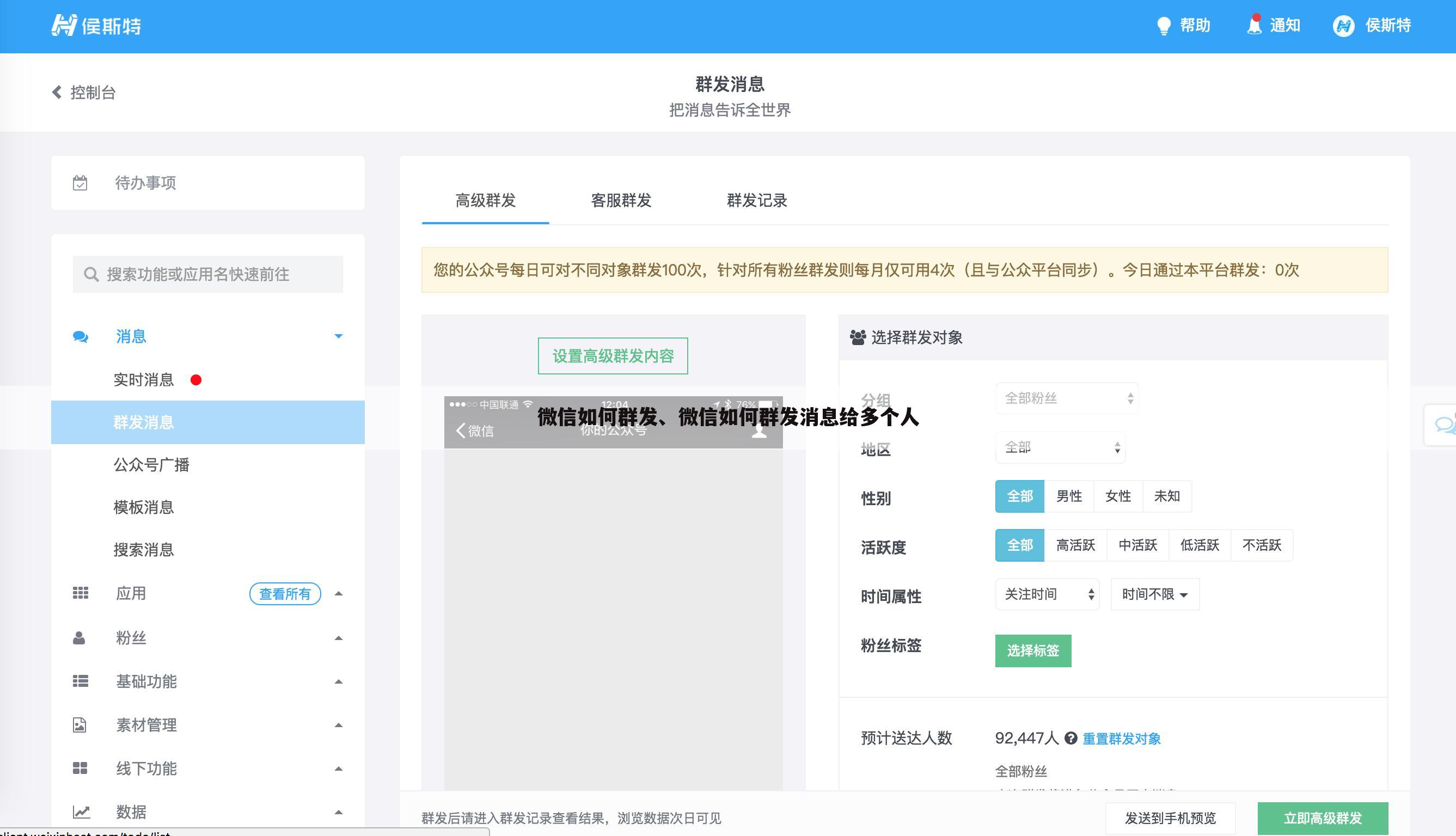Open the 地区 全部 dropdown
Screen dimensions: 1456x836
pyautogui.click(x=1060, y=447)
